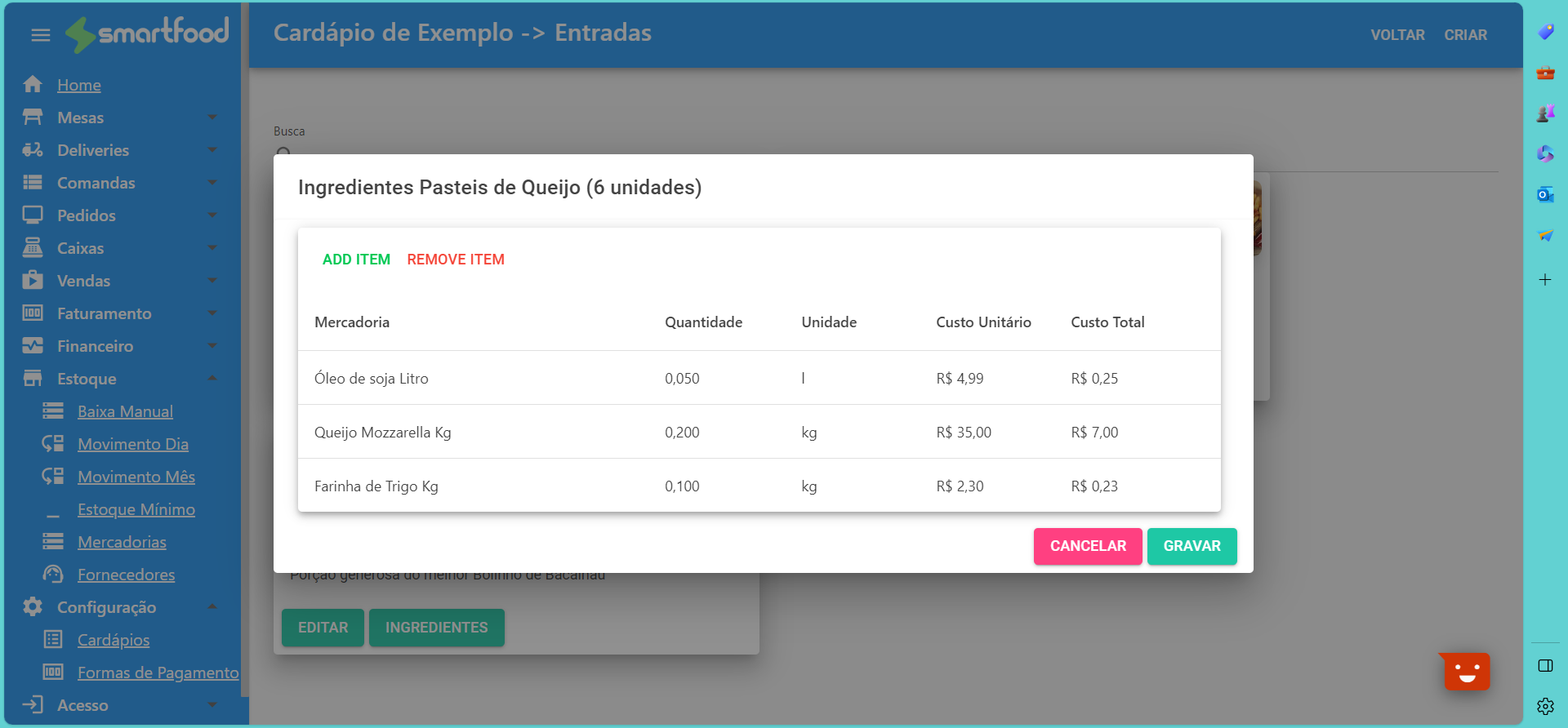Open the Mercadorias menu item
Screen dimensions: 1568x728
coord(122,542)
